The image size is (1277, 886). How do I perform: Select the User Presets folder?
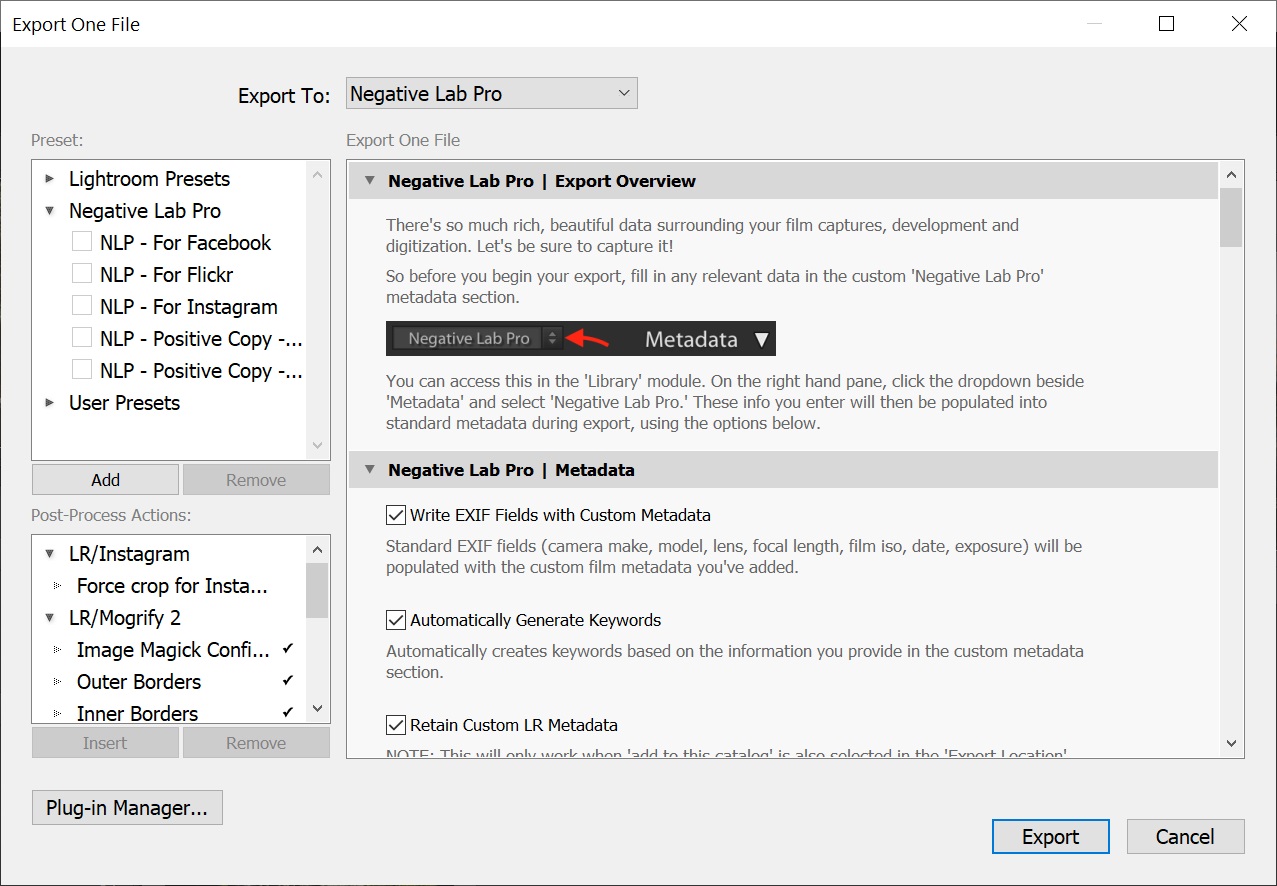[124, 403]
